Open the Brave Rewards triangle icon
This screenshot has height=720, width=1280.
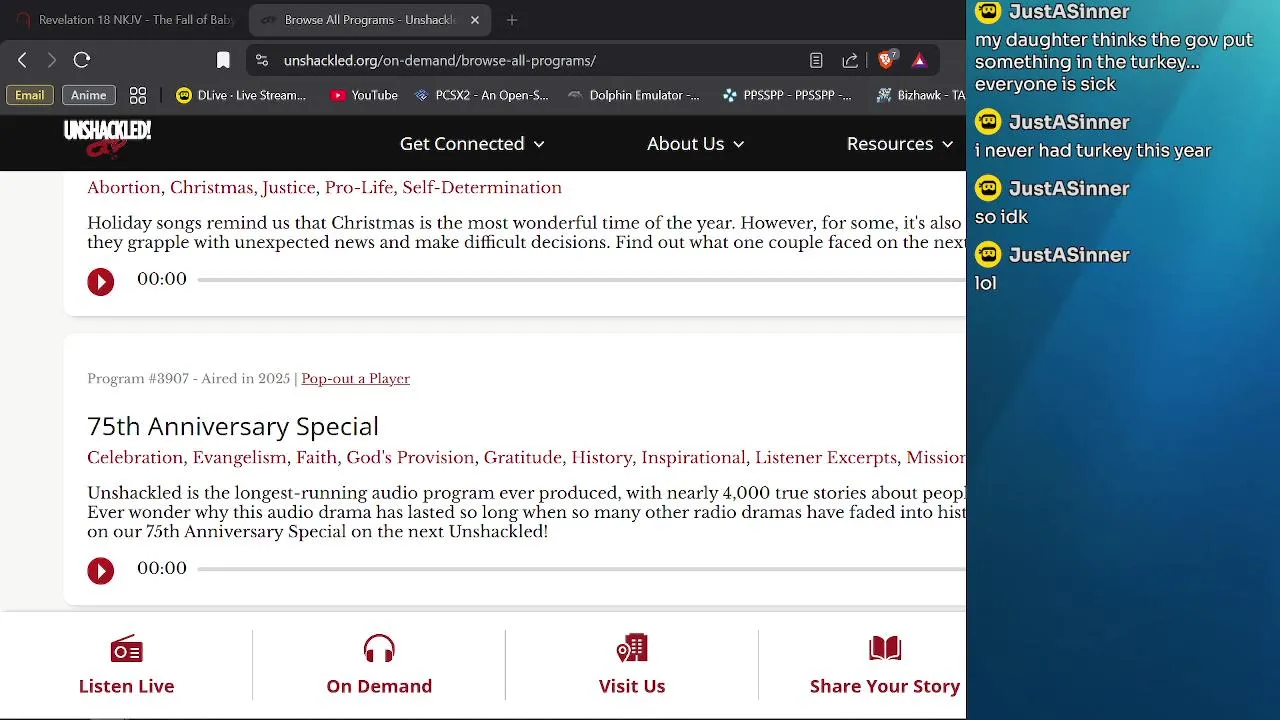pos(919,60)
